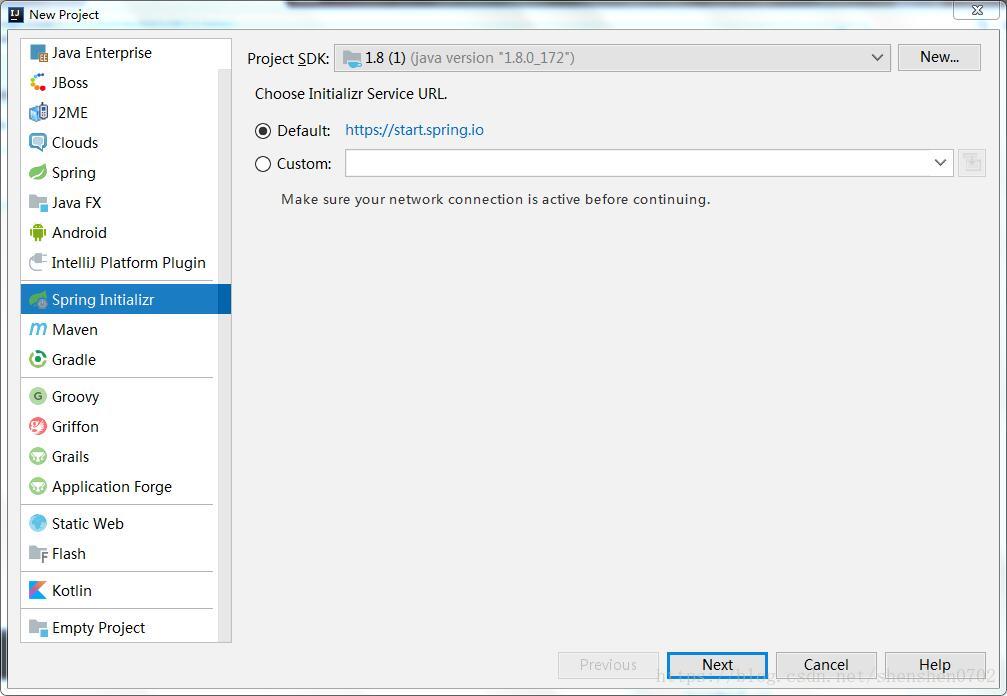Click the Static Web globe icon
The height and width of the screenshot is (696, 1007).
38,523
